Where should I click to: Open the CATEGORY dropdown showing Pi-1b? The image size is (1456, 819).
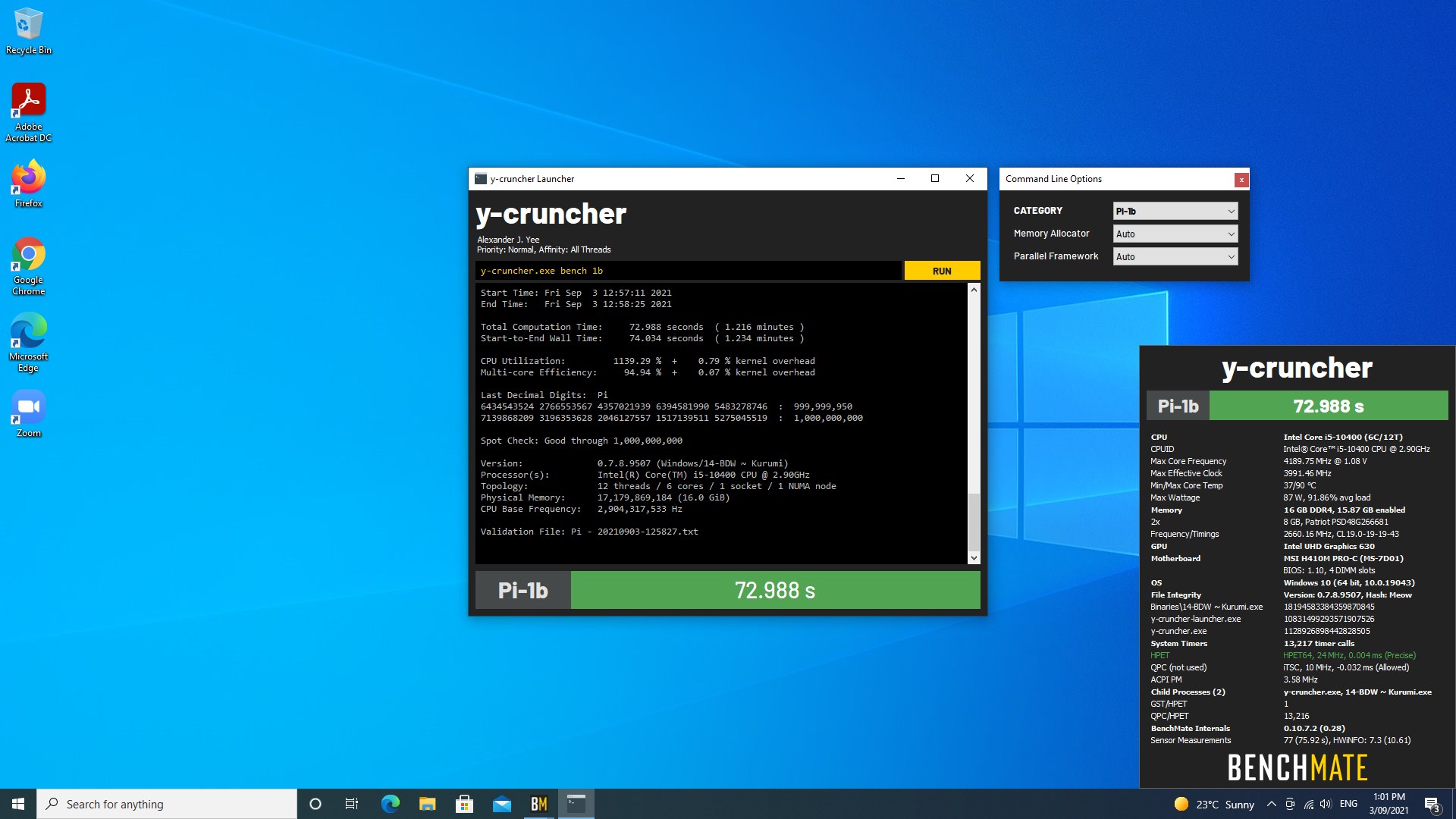point(1175,211)
